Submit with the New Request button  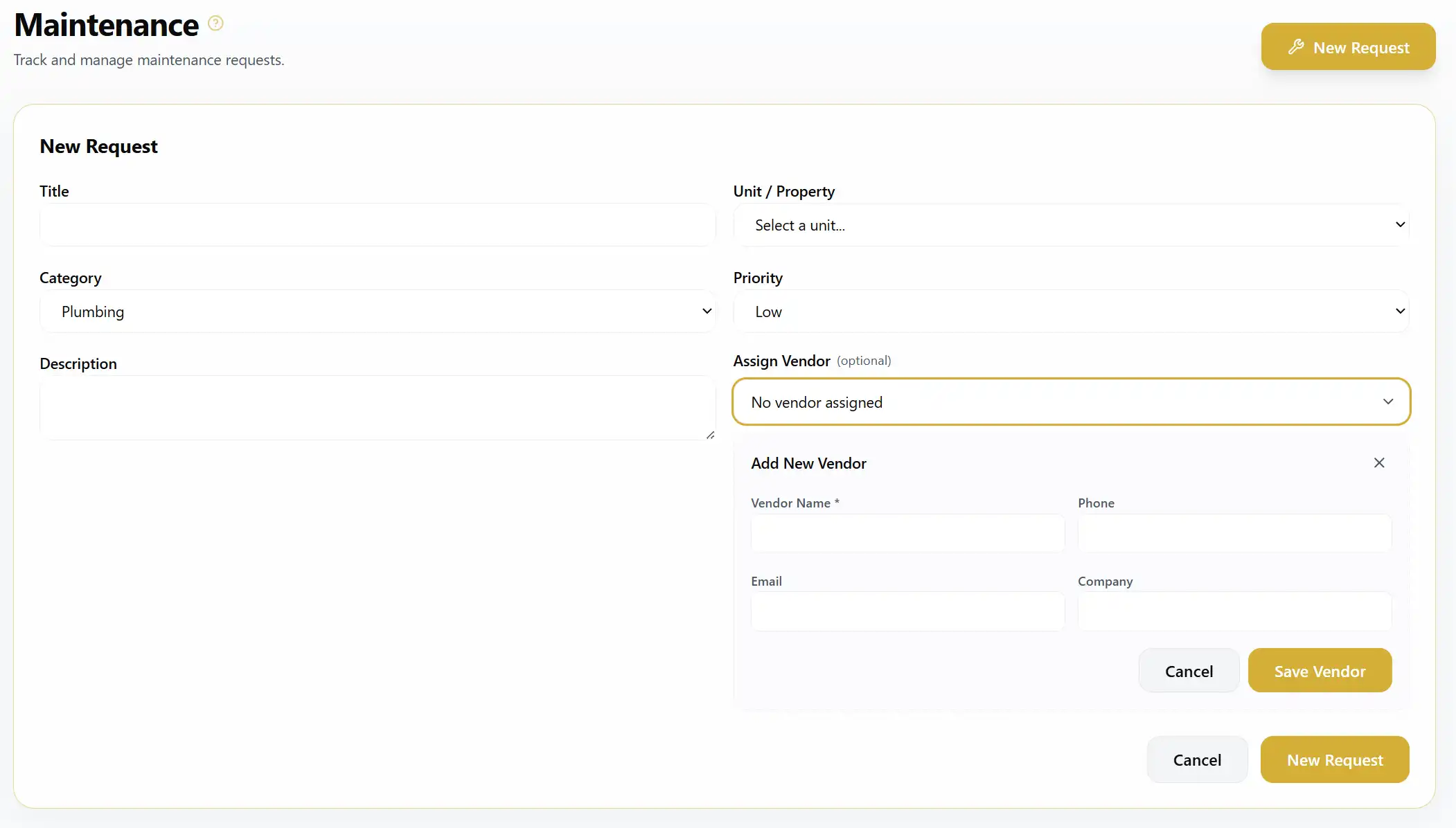1335,759
